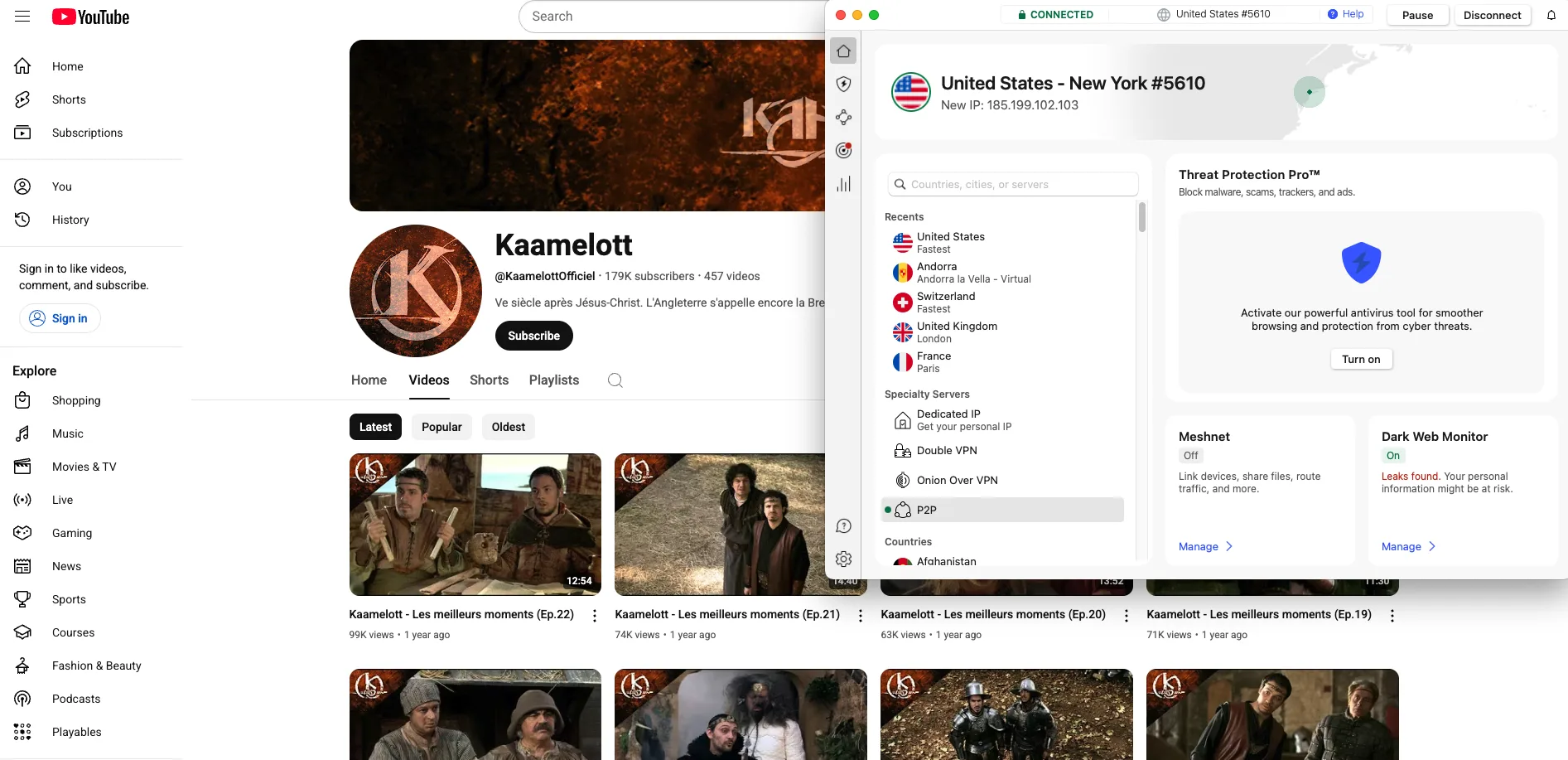Click the Onion Over VPN icon
Screen dimensions: 1568x760
(902, 481)
